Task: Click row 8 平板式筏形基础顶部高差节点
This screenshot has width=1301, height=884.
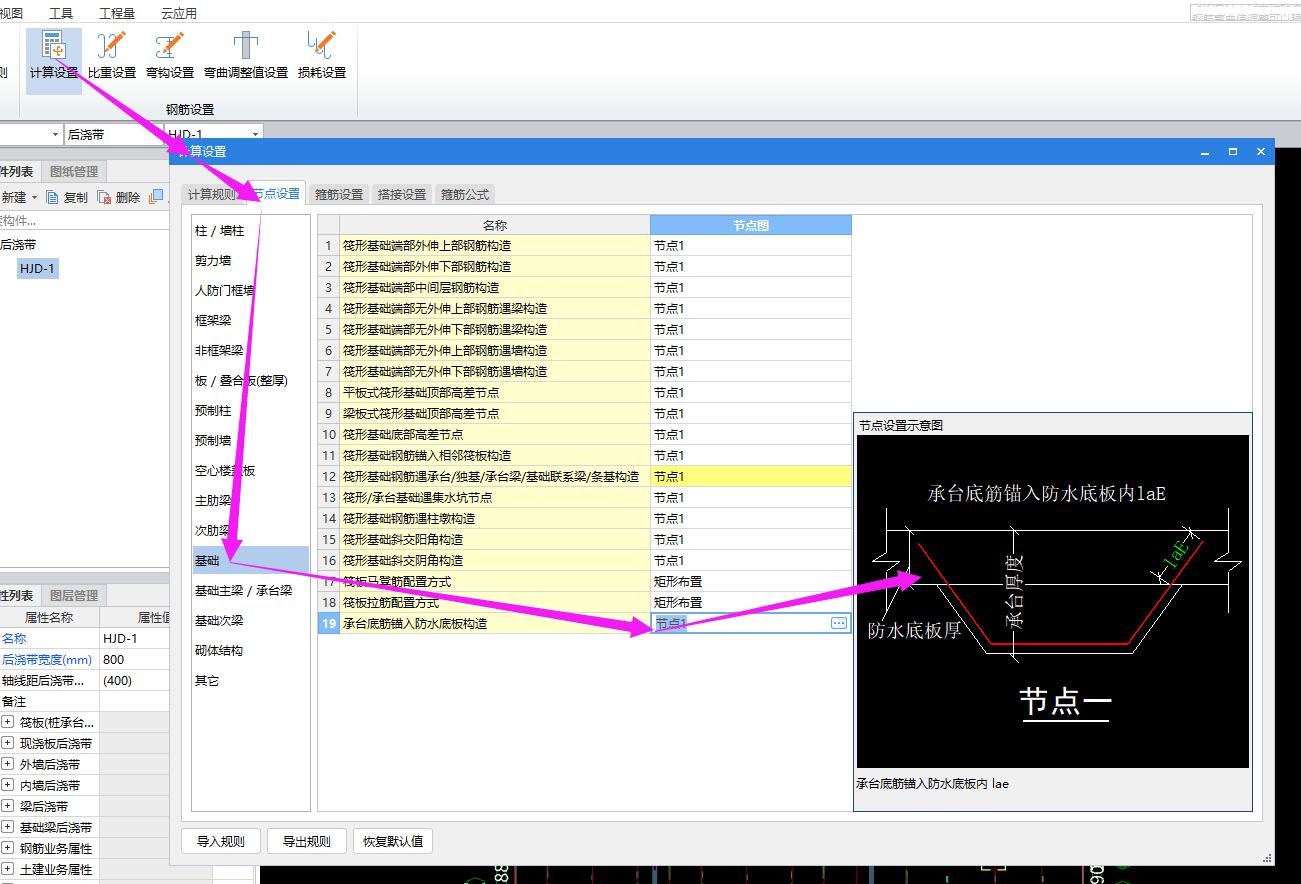Action: click(494, 393)
